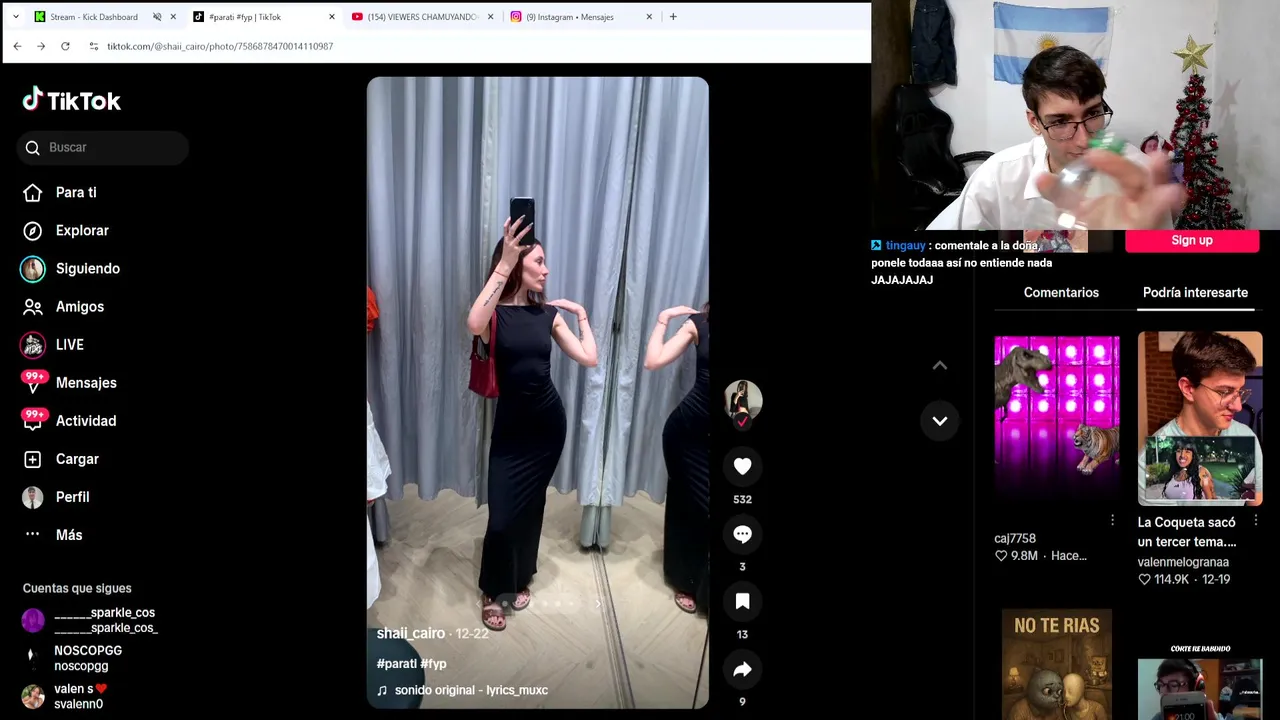This screenshot has width=1280, height=720.
Task: Open the creator avatar beside the post
Action: pyautogui.click(x=743, y=402)
